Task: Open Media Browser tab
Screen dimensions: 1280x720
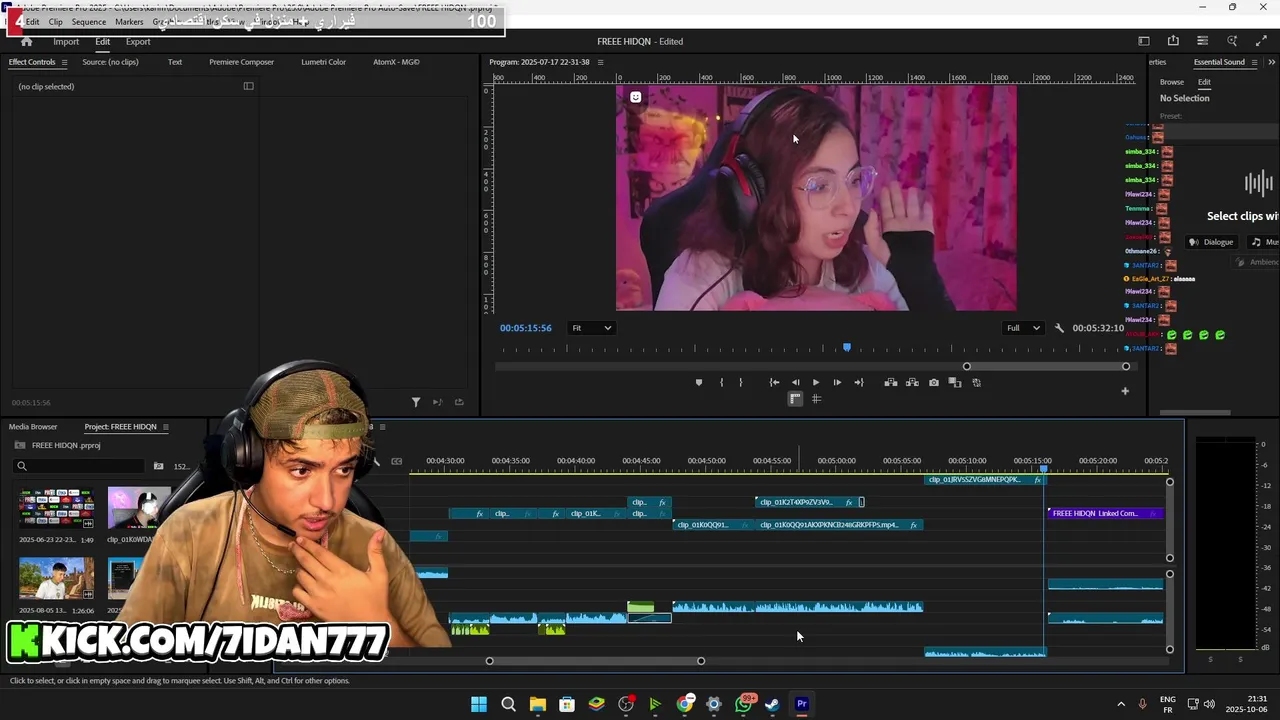Action: (x=33, y=427)
